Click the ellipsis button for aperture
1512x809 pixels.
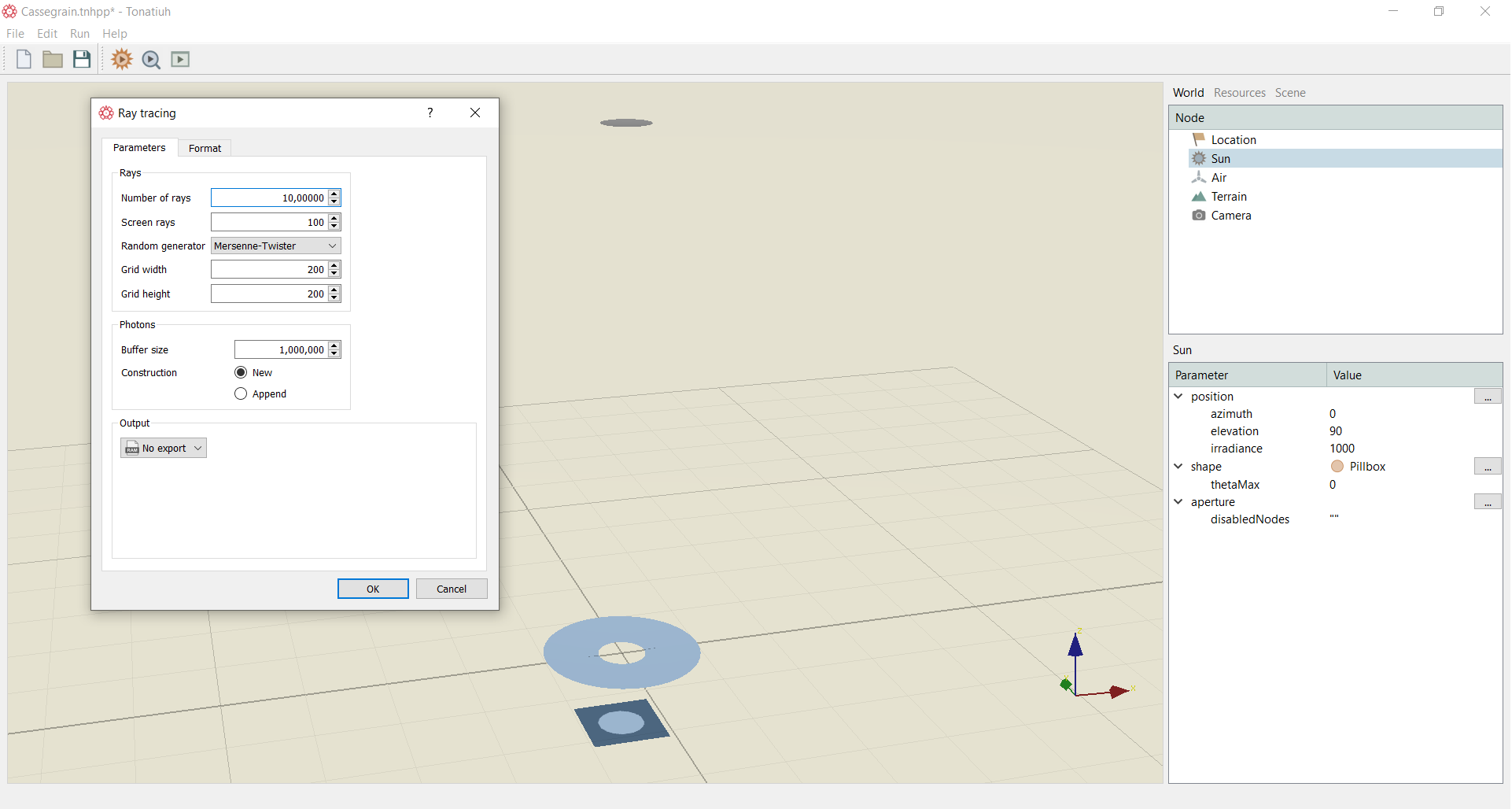coord(1488,501)
